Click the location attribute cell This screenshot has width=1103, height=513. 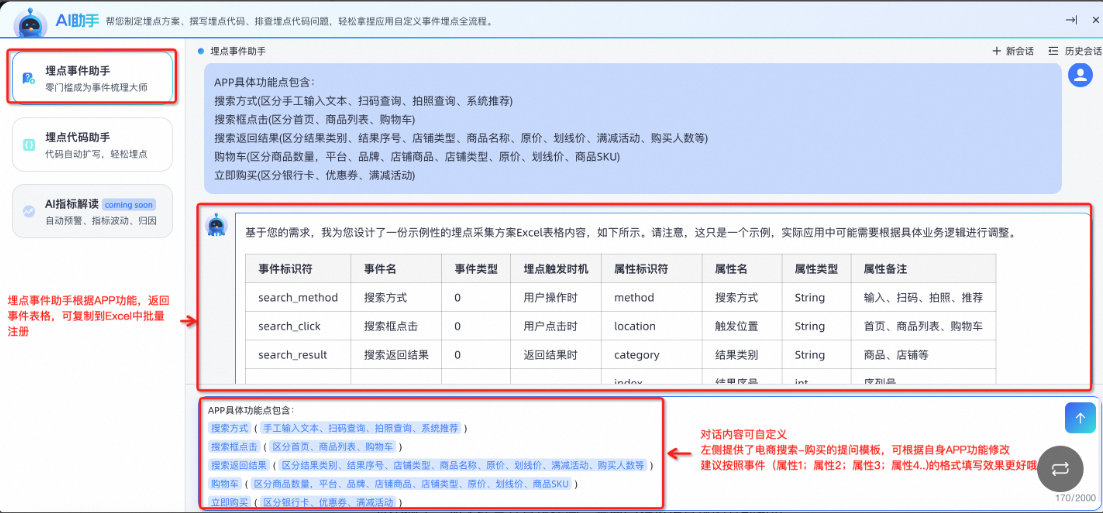pyautogui.click(x=652, y=327)
